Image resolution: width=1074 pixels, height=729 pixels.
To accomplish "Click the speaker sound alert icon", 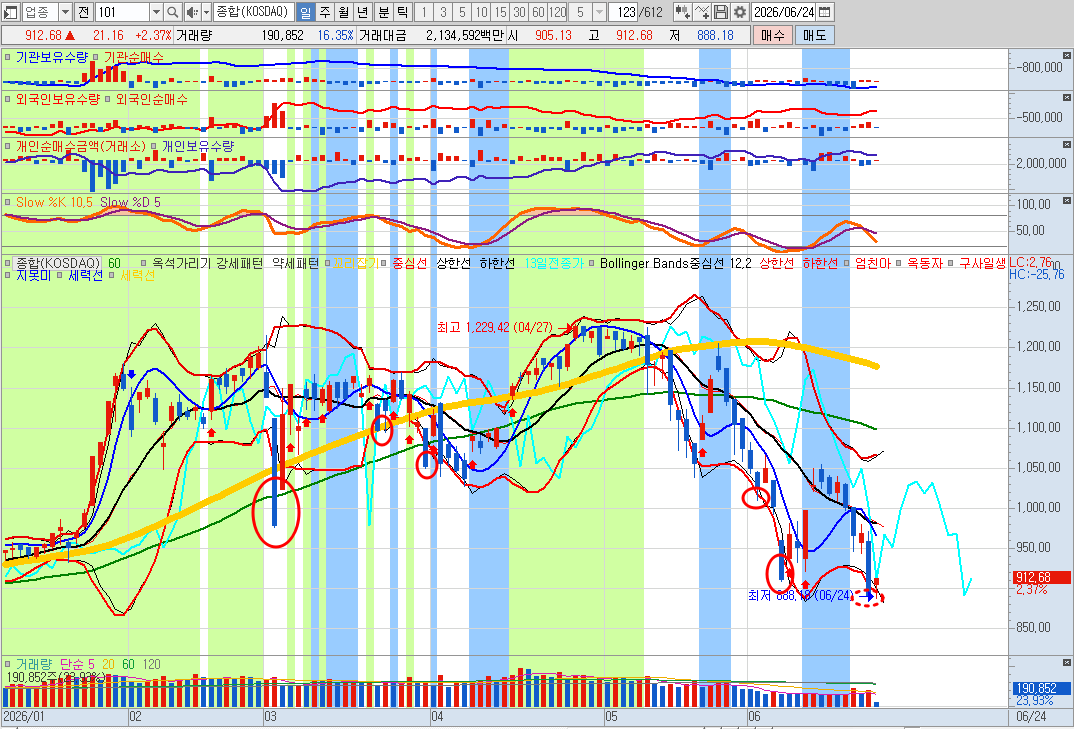I will coord(192,12).
